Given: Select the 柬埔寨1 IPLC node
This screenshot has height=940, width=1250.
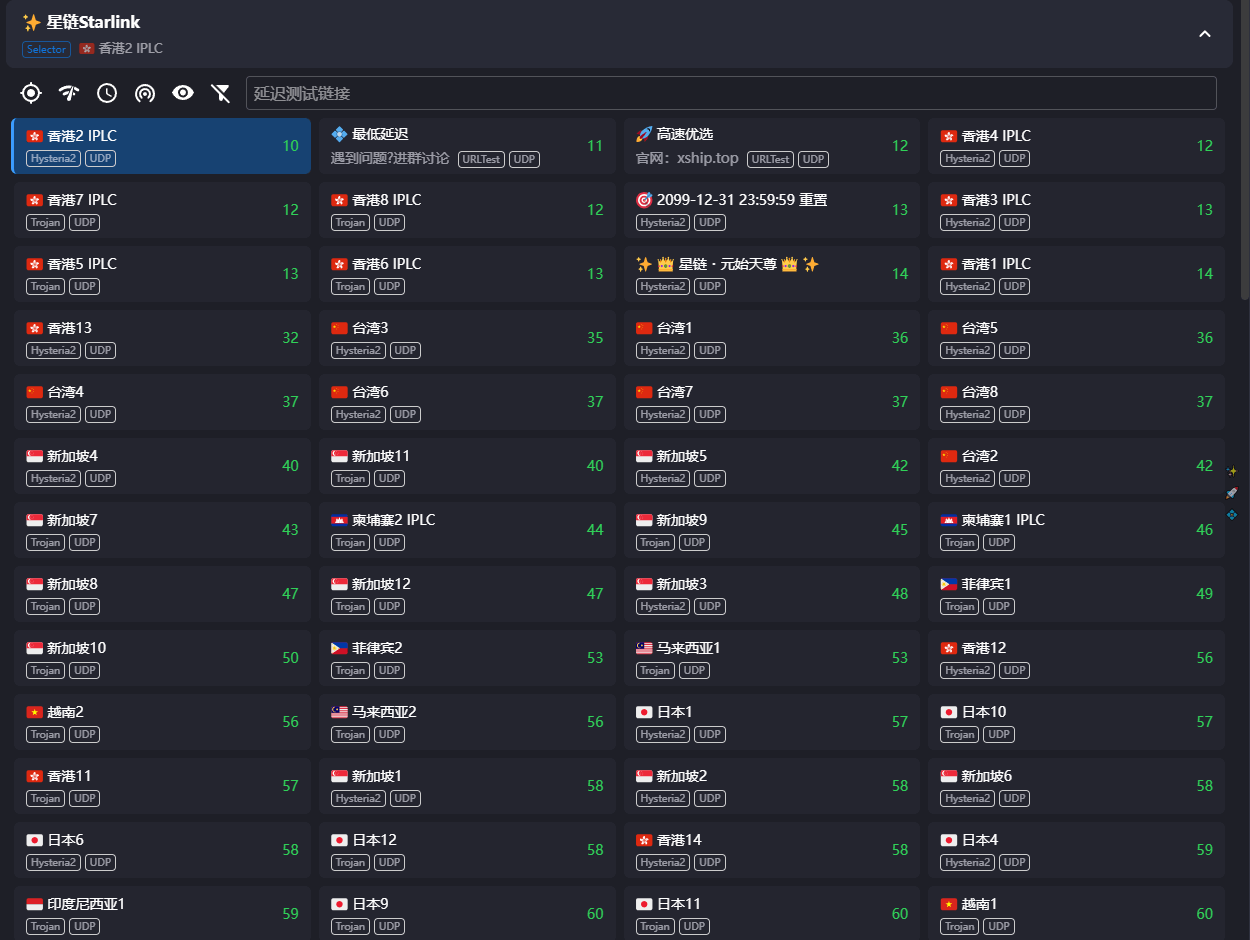Looking at the screenshot, I should tap(1076, 530).
